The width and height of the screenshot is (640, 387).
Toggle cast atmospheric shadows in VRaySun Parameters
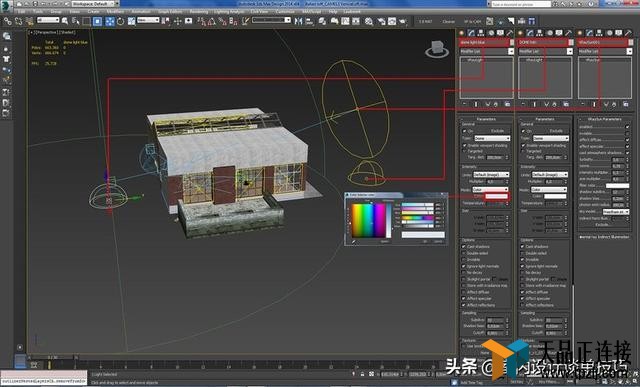pos(627,153)
